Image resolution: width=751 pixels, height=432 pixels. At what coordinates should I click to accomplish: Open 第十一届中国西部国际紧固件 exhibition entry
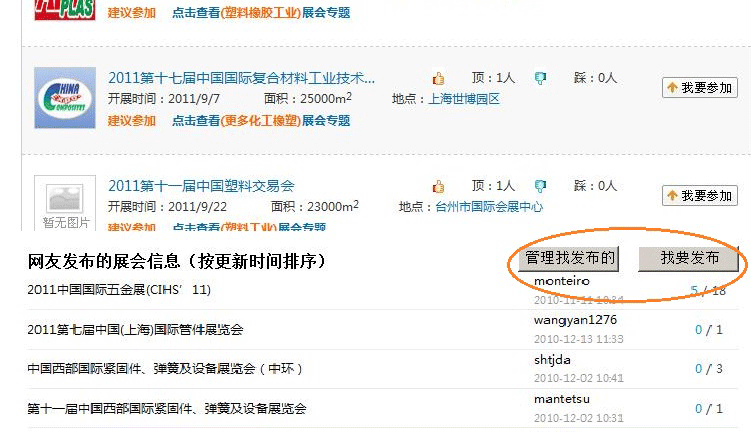click(166, 408)
